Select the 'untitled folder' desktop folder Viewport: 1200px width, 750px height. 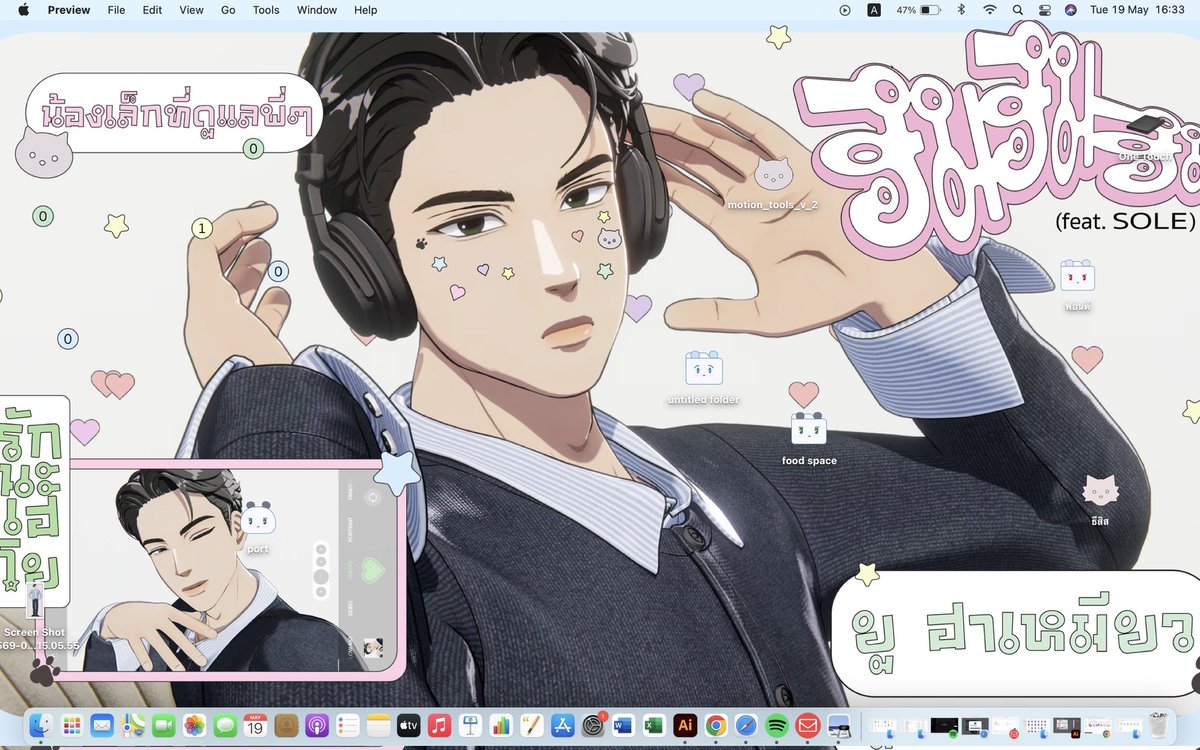(x=704, y=378)
